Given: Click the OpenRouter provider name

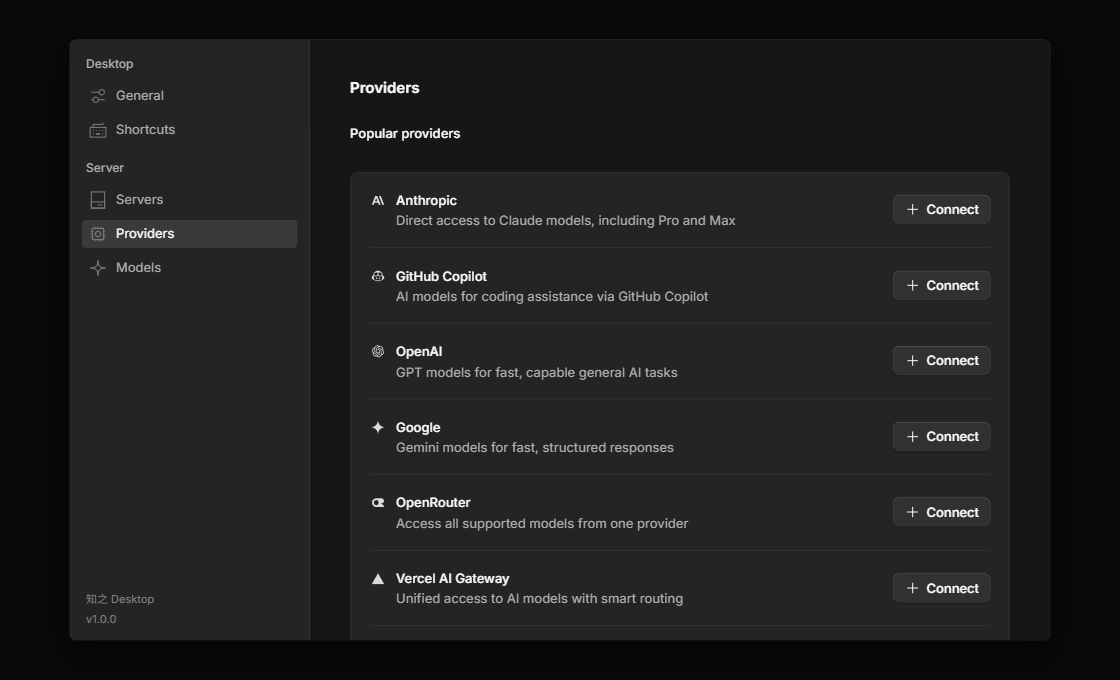Looking at the screenshot, I should (x=433, y=503).
